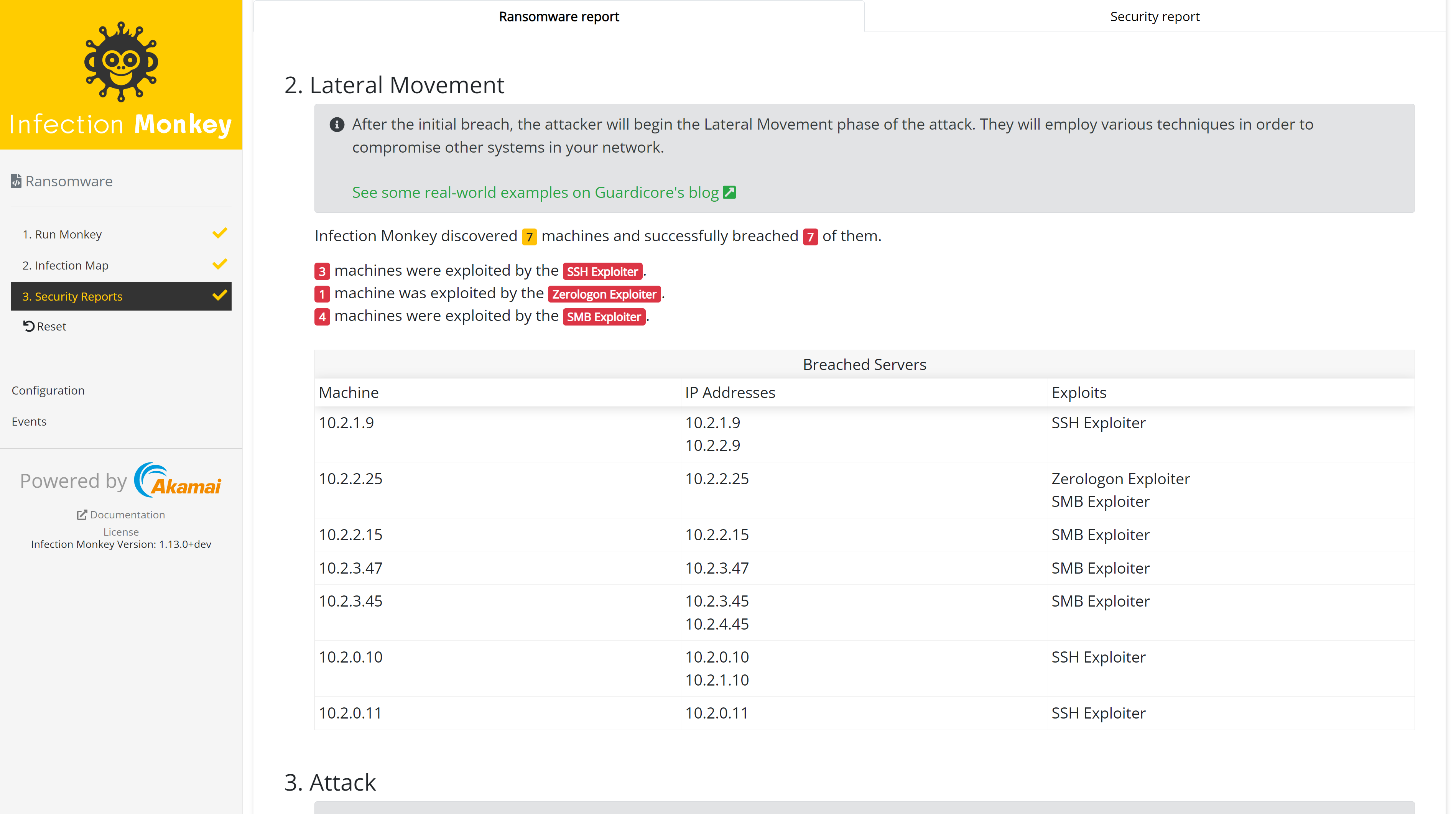Click the info circle icon in the gray box
Image resolution: width=1456 pixels, height=814 pixels.
click(x=337, y=124)
